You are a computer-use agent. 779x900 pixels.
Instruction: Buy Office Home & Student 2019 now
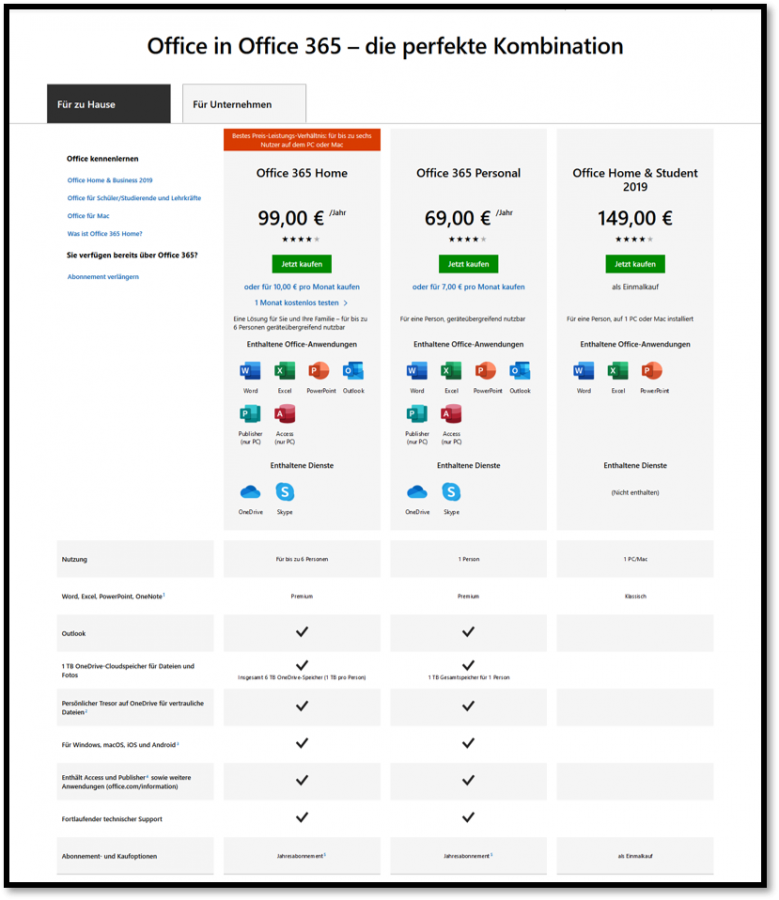tap(635, 264)
